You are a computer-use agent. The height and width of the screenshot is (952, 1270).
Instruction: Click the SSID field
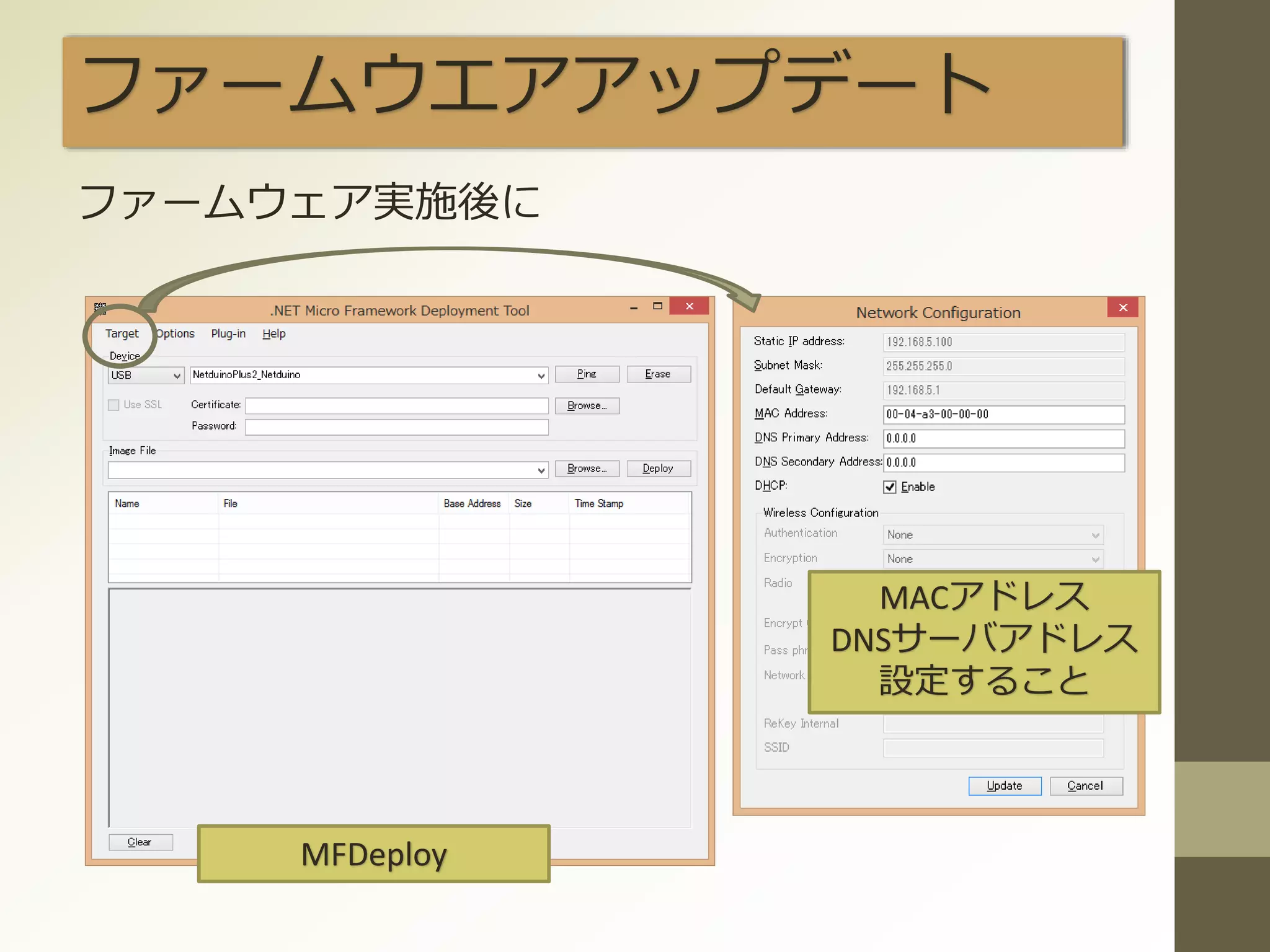pyautogui.click(x=993, y=748)
